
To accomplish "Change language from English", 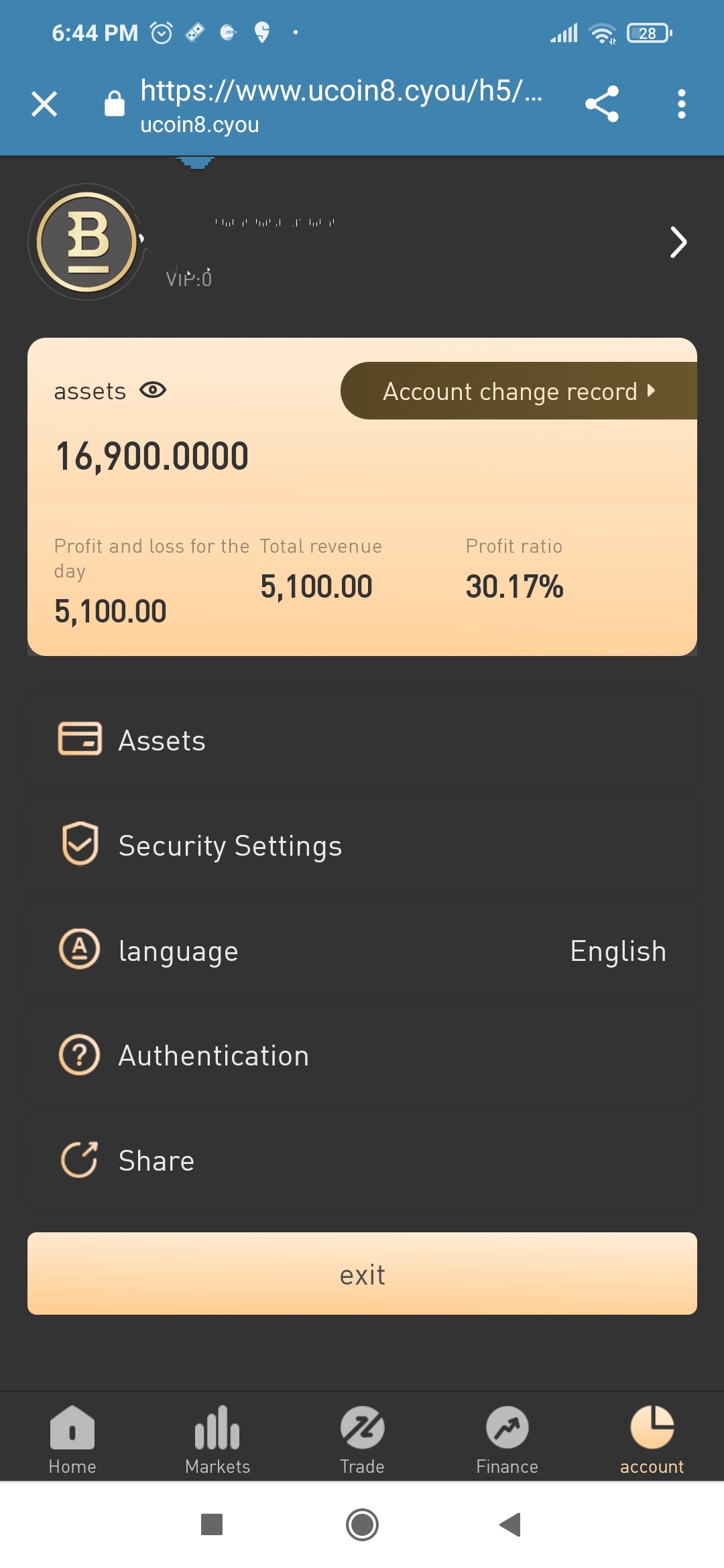I will pos(617,951).
